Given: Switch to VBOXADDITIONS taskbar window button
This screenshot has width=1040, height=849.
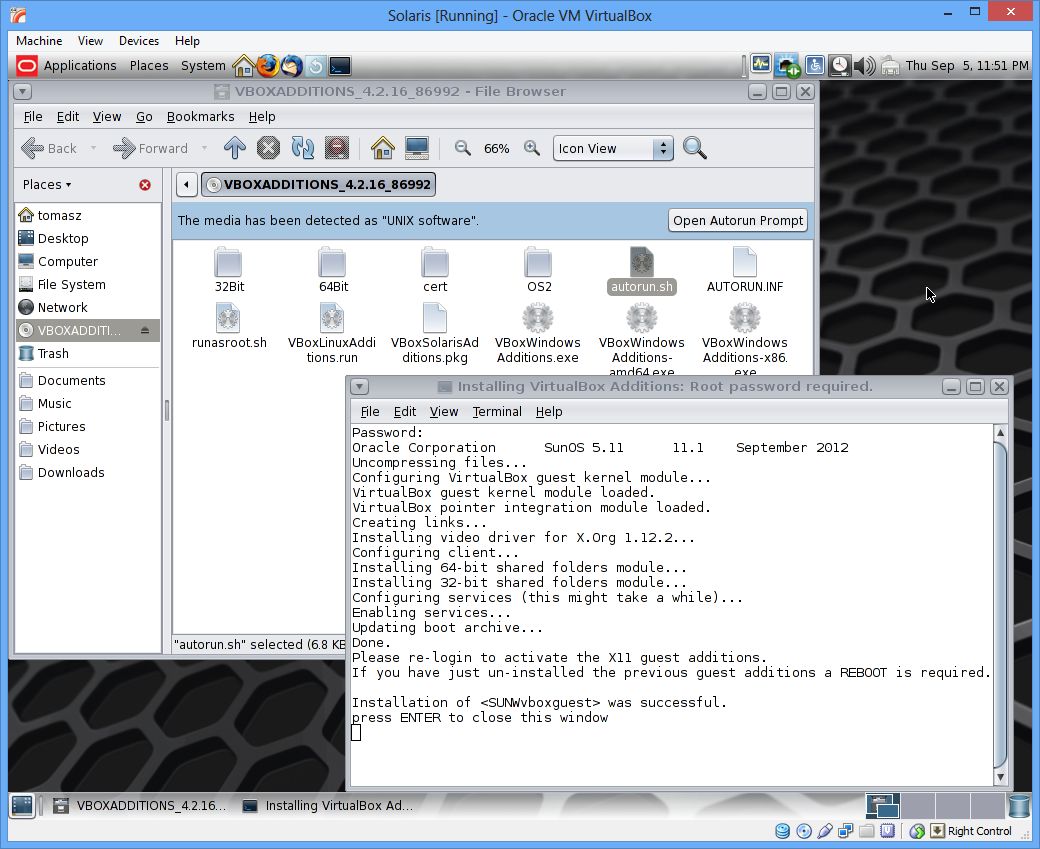Looking at the screenshot, I should [140, 805].
